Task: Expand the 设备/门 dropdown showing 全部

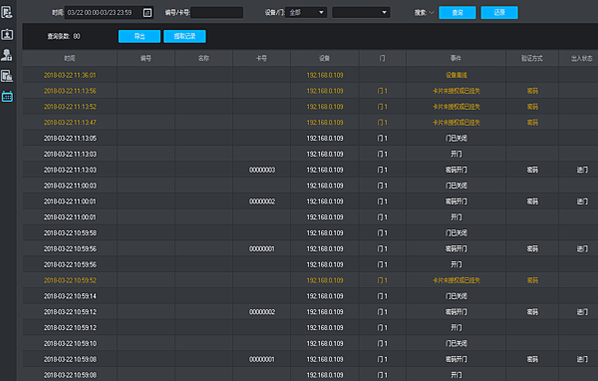Action: pyautogui.click(x=306, y=13)
